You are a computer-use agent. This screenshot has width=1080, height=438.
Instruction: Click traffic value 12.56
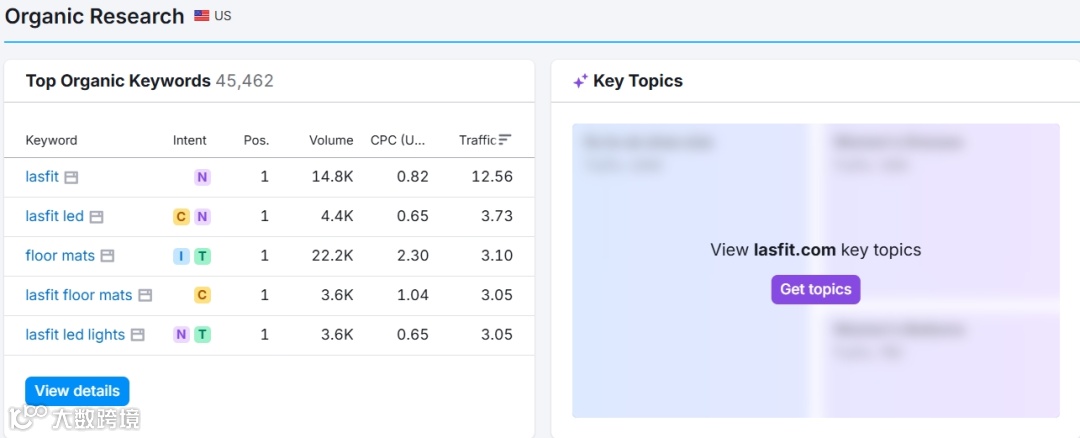tap(492, 177)
